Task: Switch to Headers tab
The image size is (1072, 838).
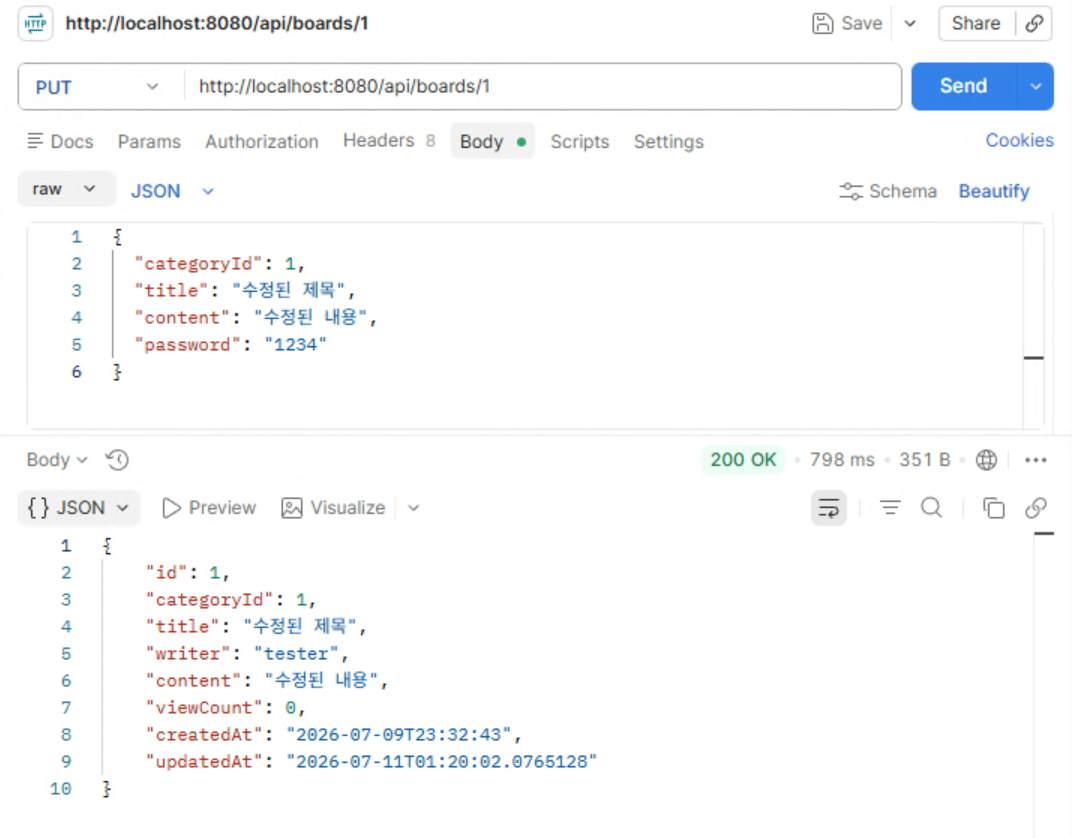Action: (388, 140)
